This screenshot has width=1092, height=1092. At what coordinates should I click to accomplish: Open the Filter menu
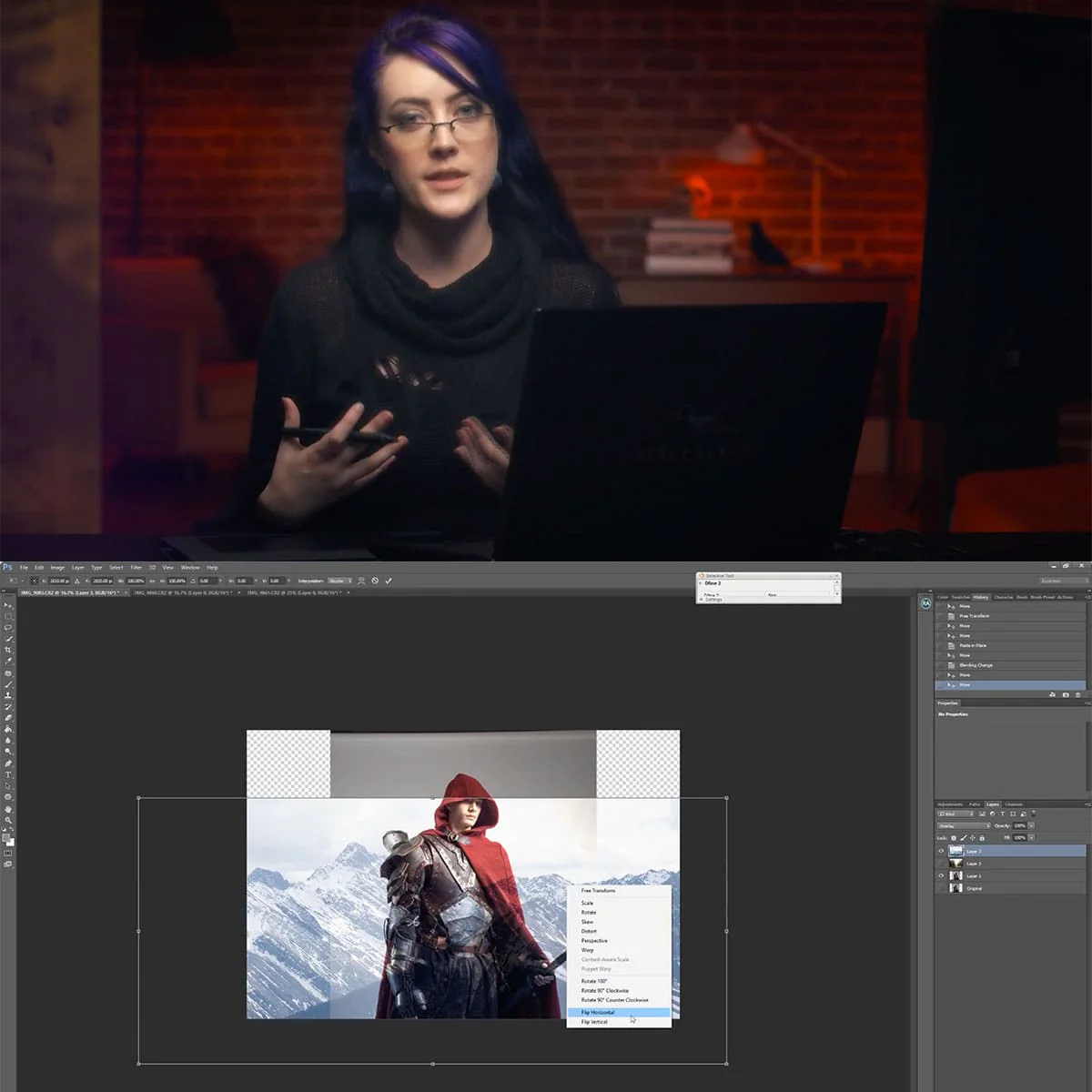(x=137, y=567)
